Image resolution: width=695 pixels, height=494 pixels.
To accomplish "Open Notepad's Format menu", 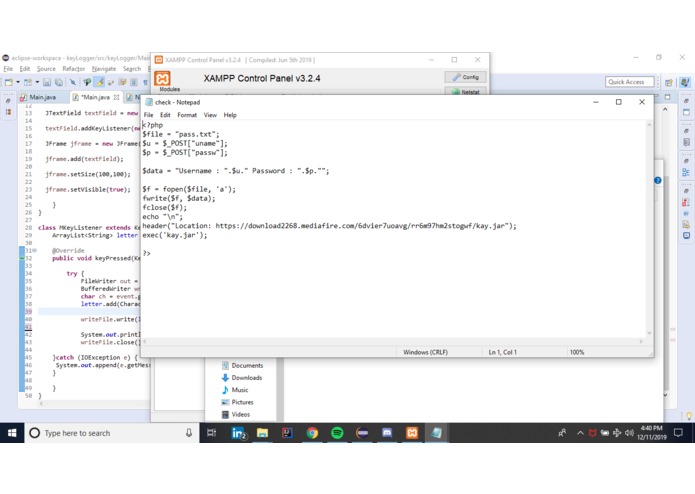I will pos(187,115).
